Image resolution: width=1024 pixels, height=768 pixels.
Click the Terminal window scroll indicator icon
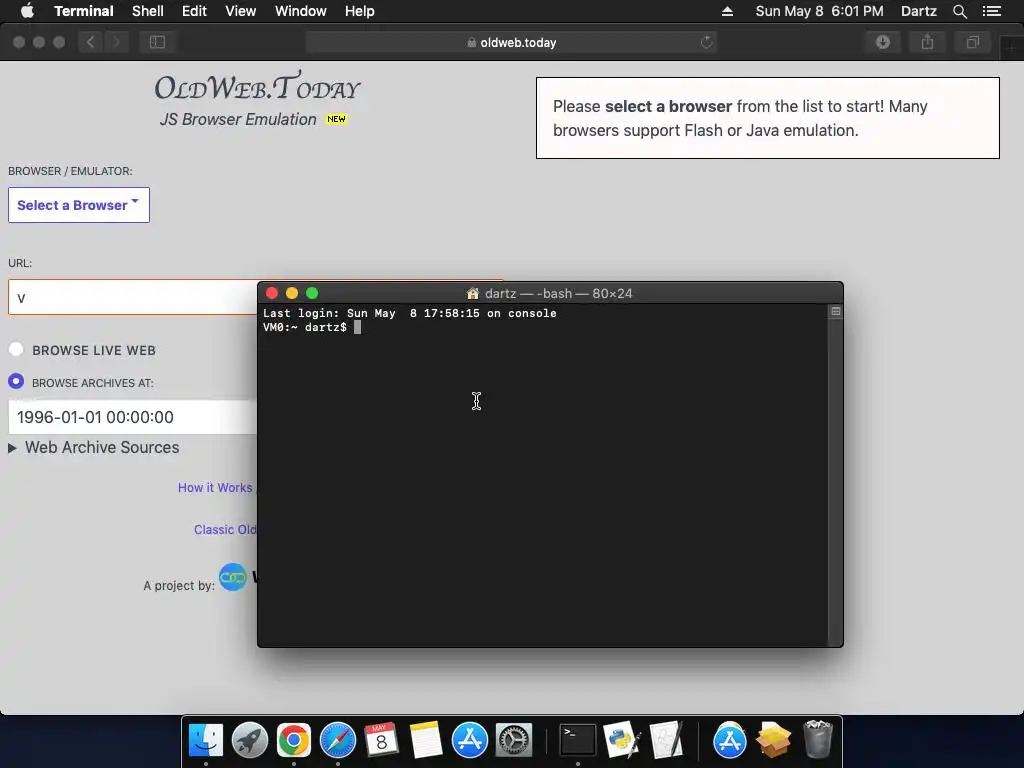tap(835, 312)
